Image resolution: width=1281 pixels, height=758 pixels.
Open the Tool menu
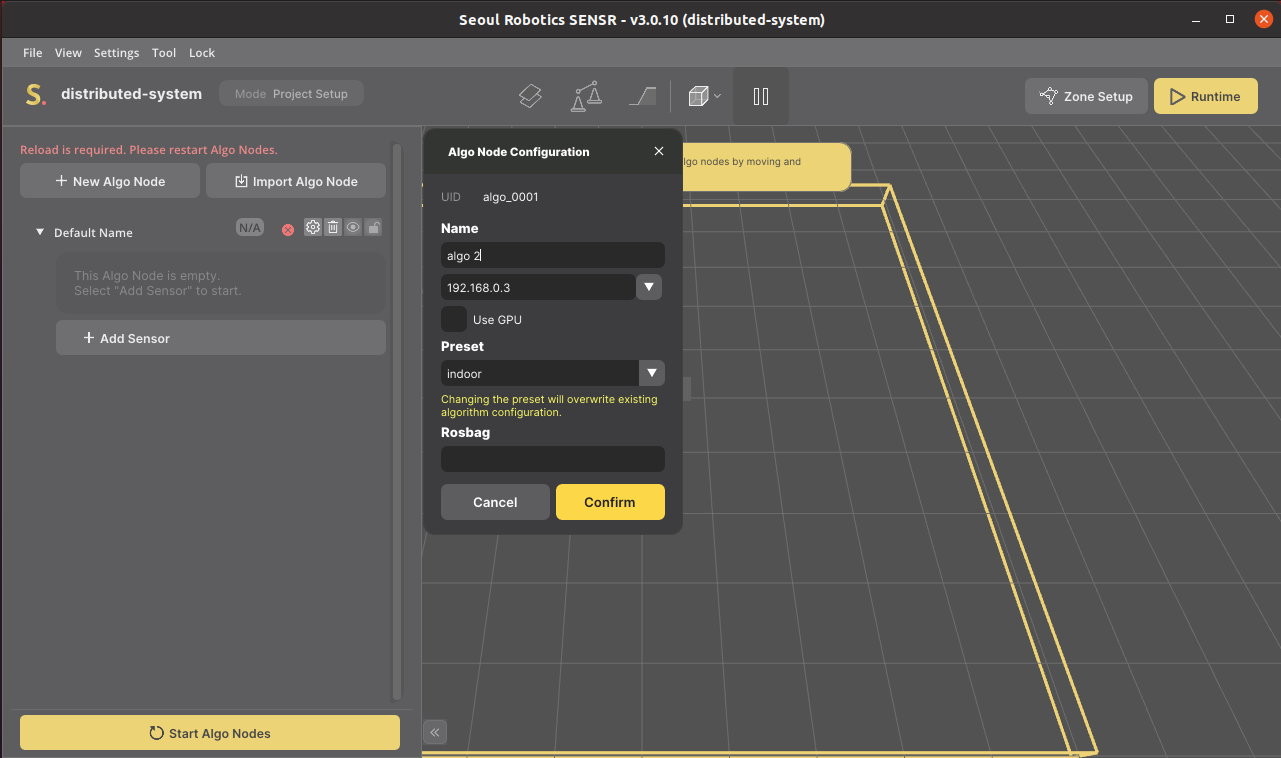pyautogui.click(x=164, y=53)
